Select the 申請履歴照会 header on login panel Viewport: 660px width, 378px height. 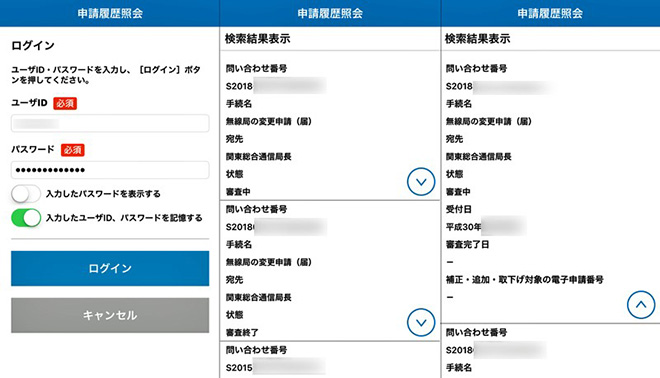[110, 13]
